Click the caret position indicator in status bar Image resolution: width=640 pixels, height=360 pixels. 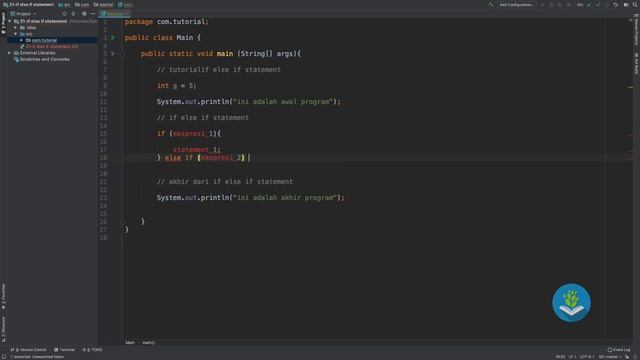(x=560, y=357)
